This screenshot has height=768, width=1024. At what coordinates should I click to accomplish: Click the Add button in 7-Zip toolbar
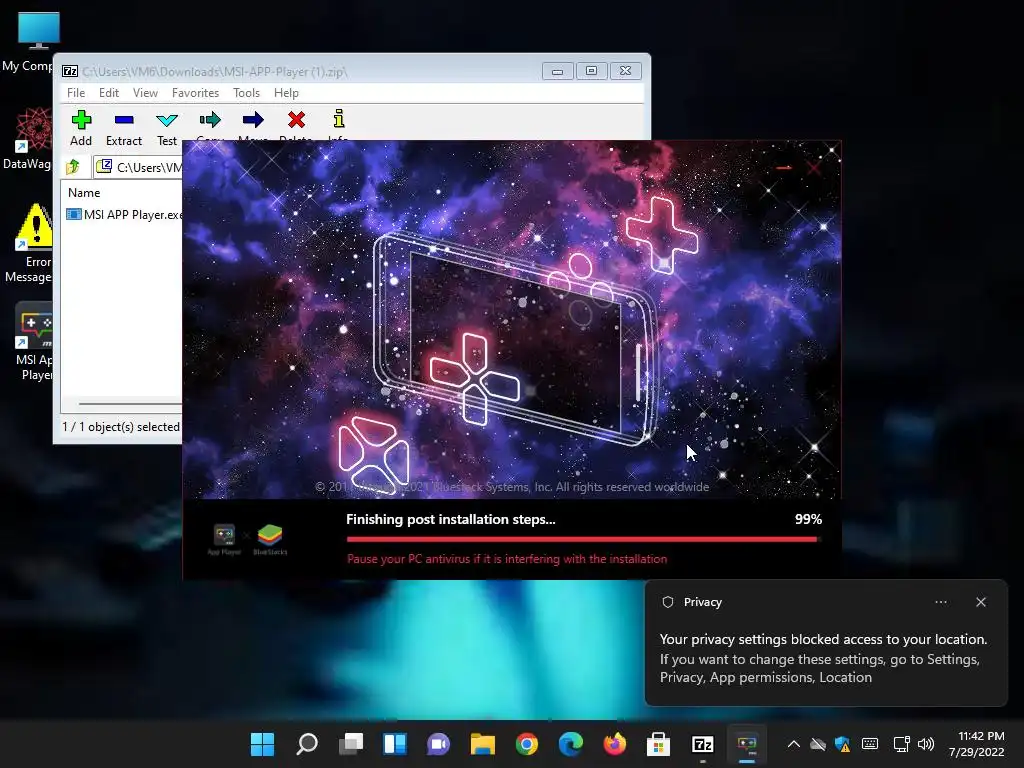click(81, 127)
